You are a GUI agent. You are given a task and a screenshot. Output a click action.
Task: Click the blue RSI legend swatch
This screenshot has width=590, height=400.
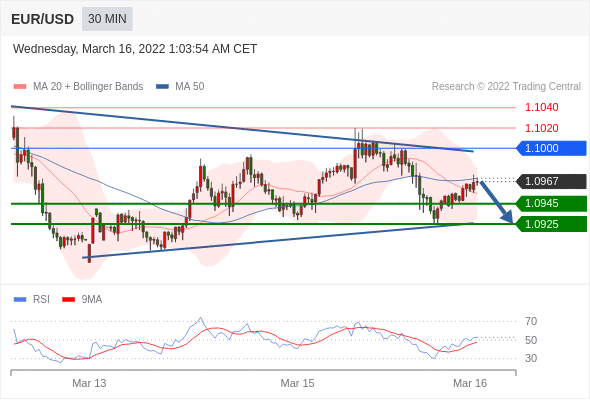click(20, 300)
